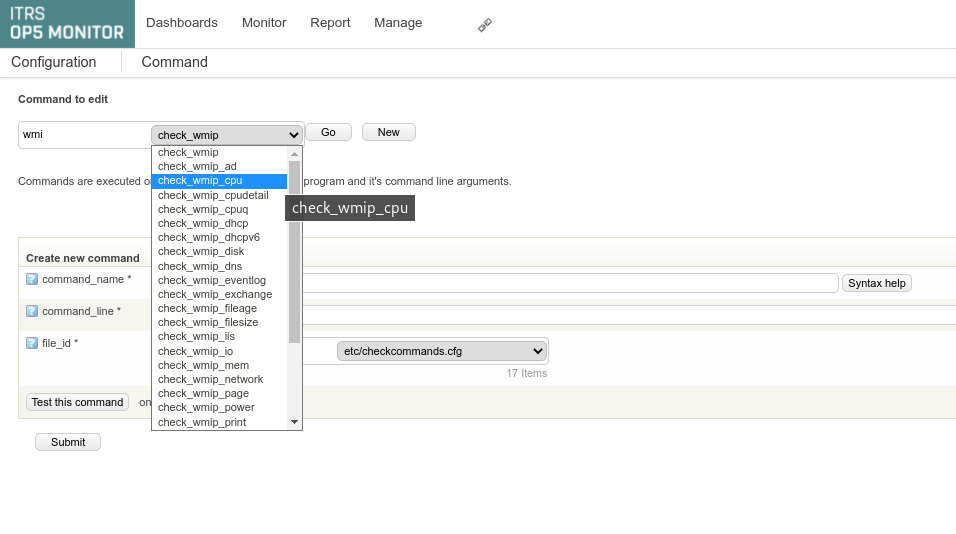956x534 pixels.
Task: Collapse the check_wmip command dropdown
Action: (x=227, y=135)
